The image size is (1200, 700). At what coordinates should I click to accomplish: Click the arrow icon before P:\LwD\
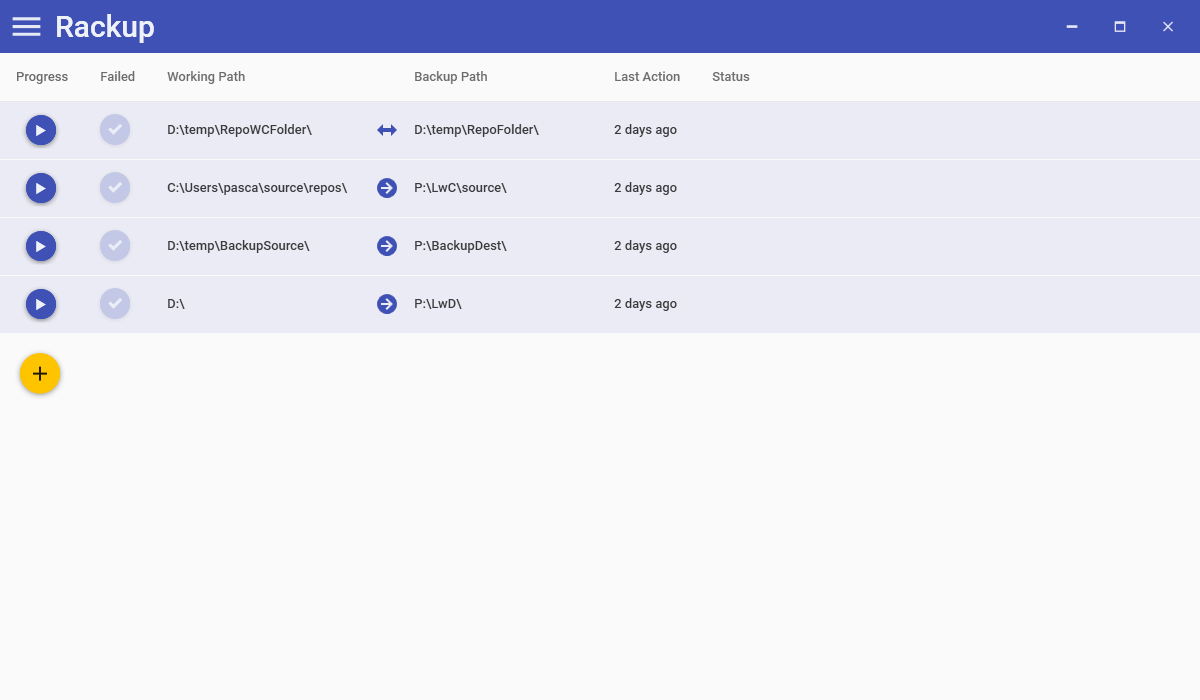(387, 304)
